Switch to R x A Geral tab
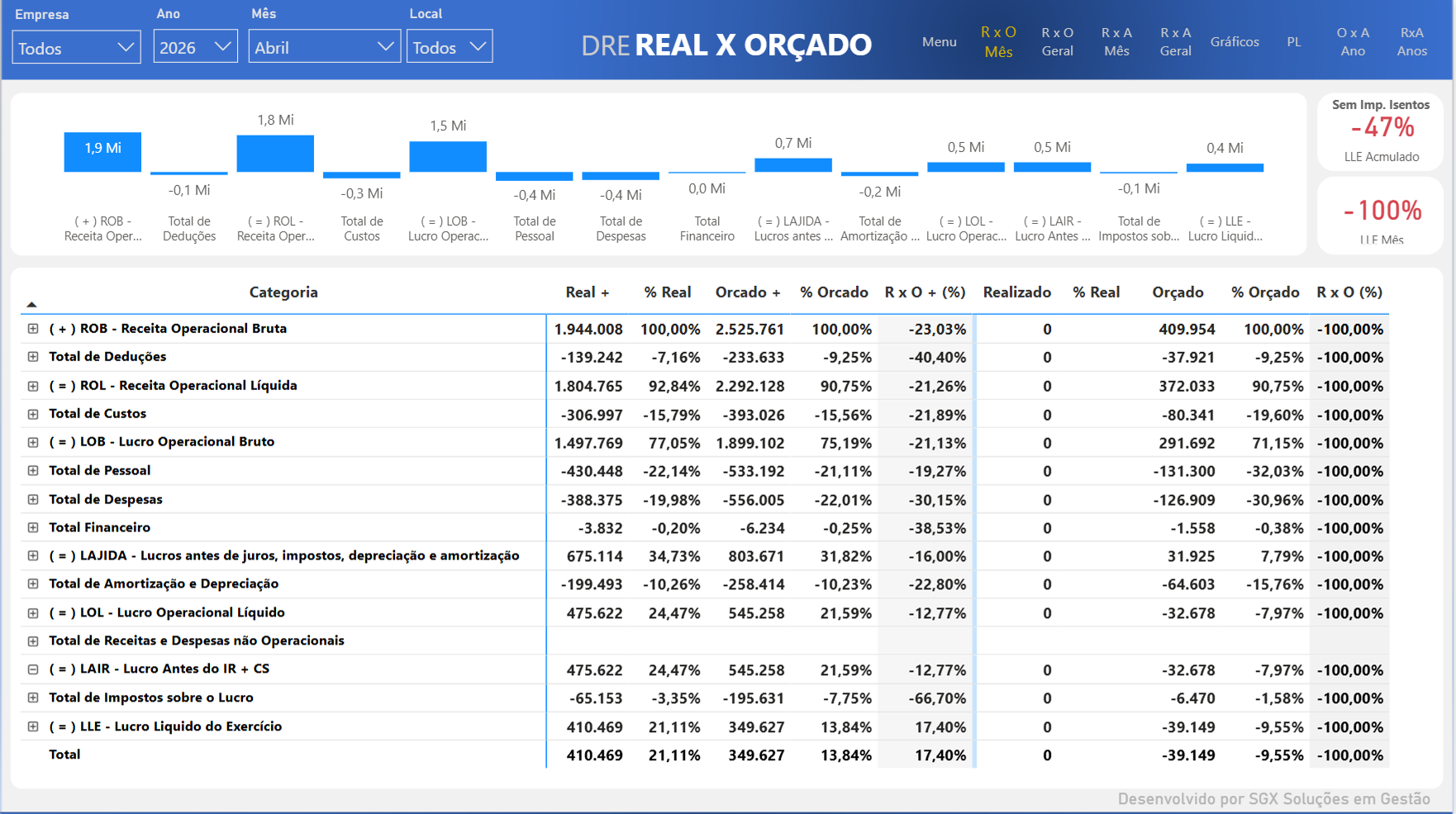1456x814 pixels. pyautogui.click(x=1176, y=42)
